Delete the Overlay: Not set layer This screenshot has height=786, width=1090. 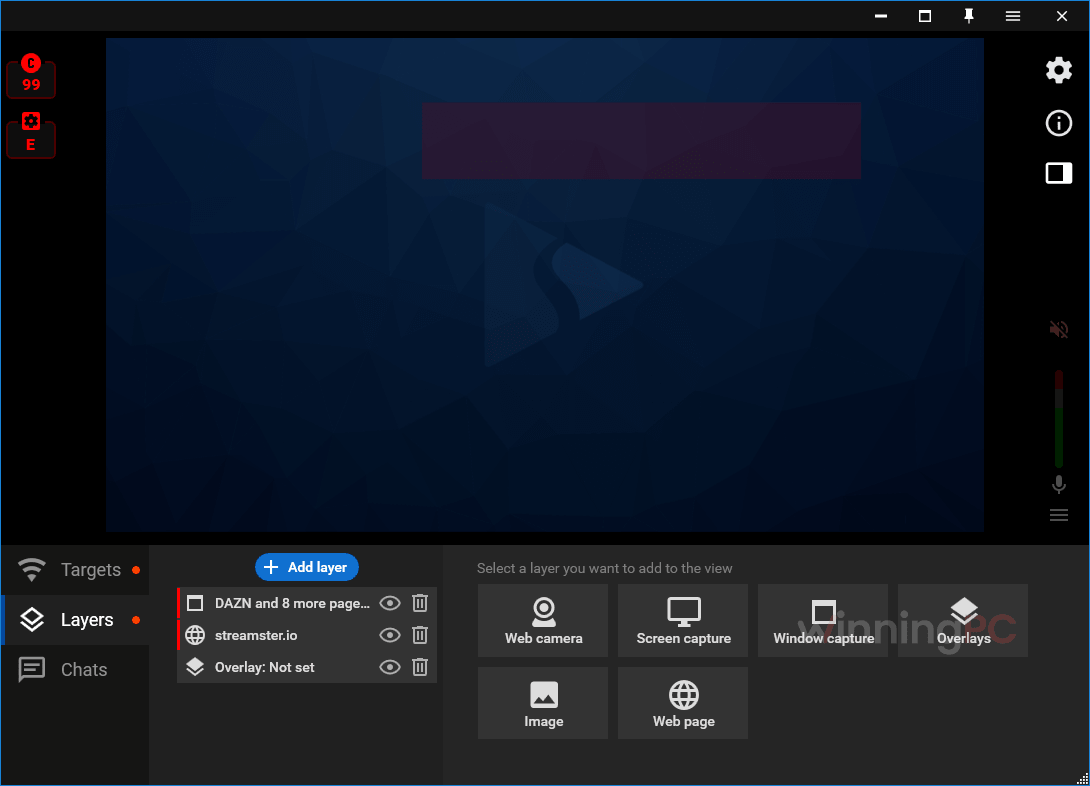[420, 667]
